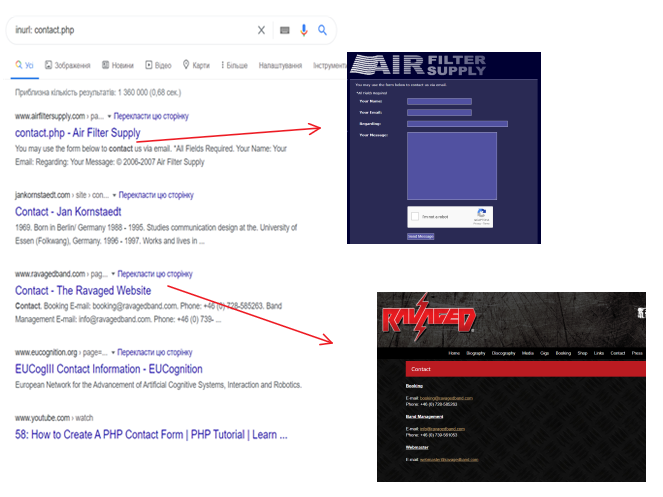
Task: Open Shop in Ravaged navigation
Action: [583, 353]
